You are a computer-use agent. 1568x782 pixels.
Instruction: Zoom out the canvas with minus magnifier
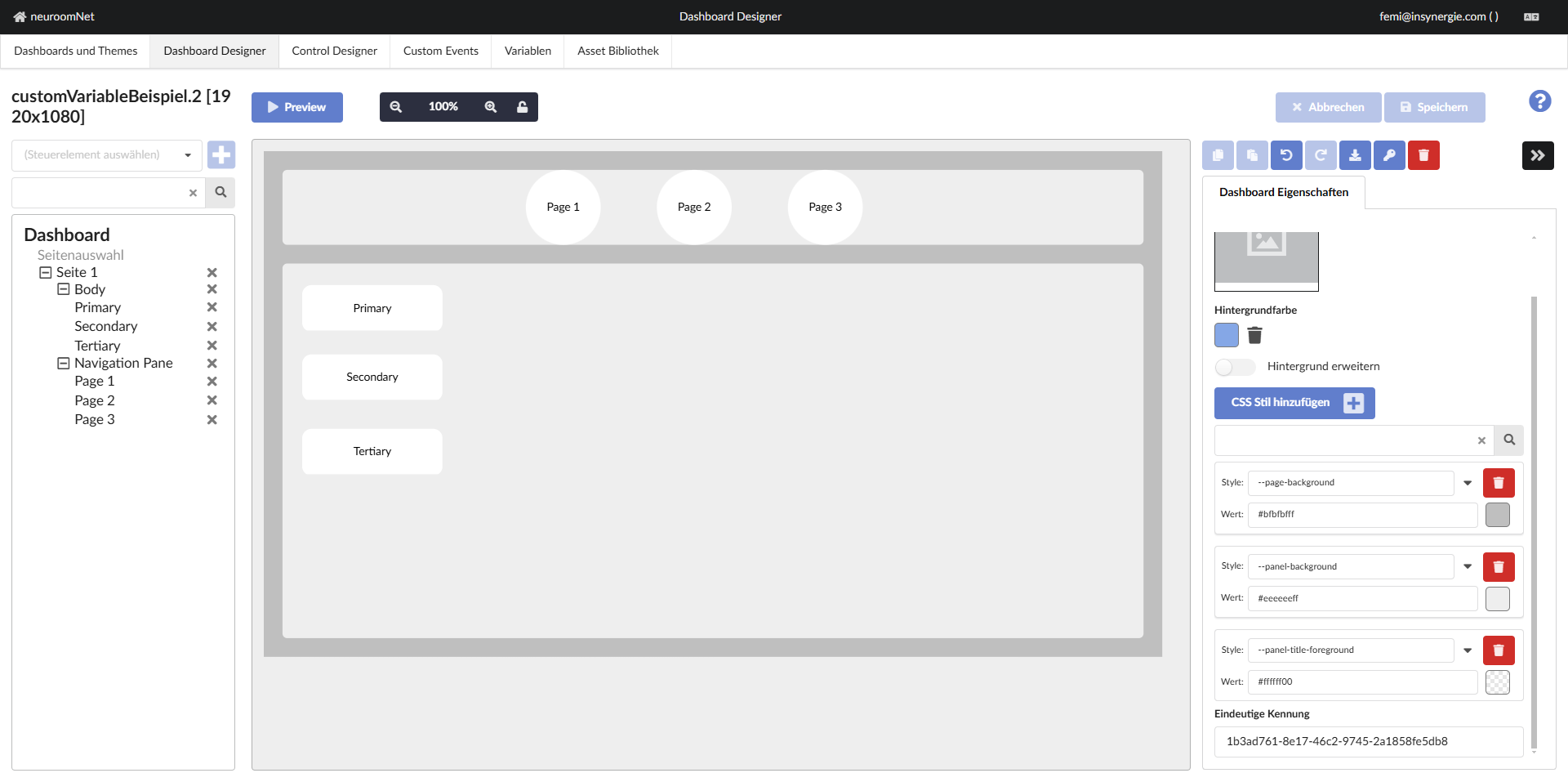click(x=396, y=107)
